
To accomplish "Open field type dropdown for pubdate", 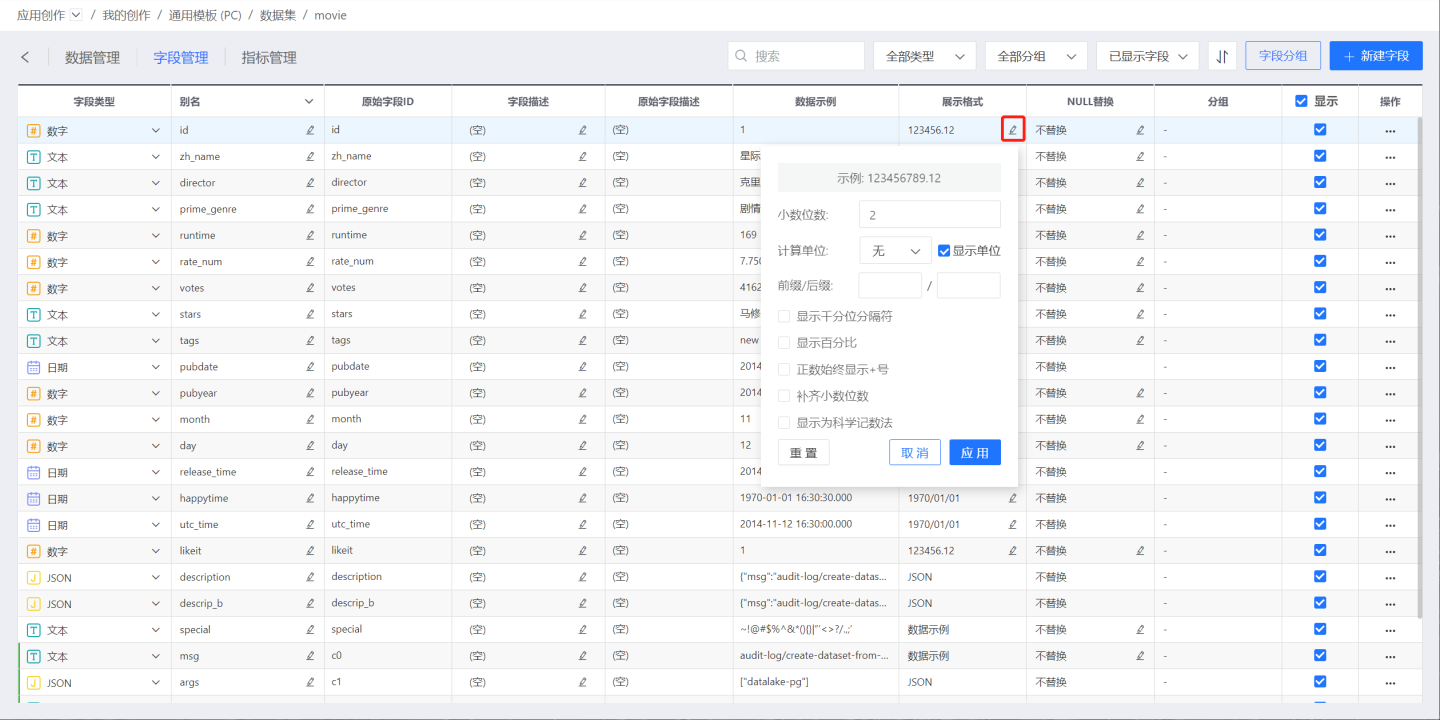I will 155,367.
